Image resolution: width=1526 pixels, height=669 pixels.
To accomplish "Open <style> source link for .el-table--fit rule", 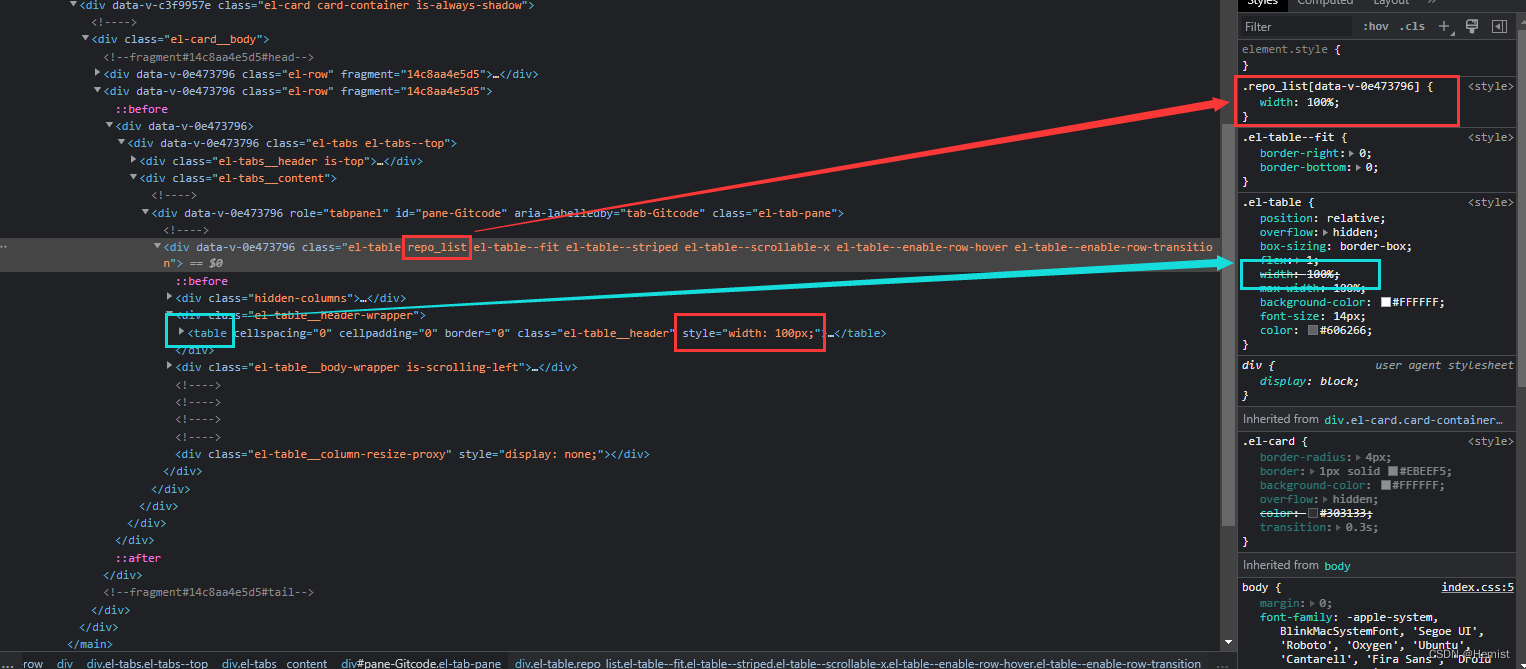I will [x=1491, y=137].
